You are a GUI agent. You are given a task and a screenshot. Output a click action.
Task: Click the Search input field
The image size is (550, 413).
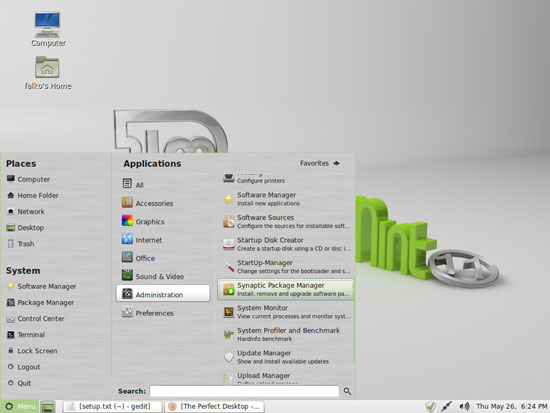coord(244,391)
